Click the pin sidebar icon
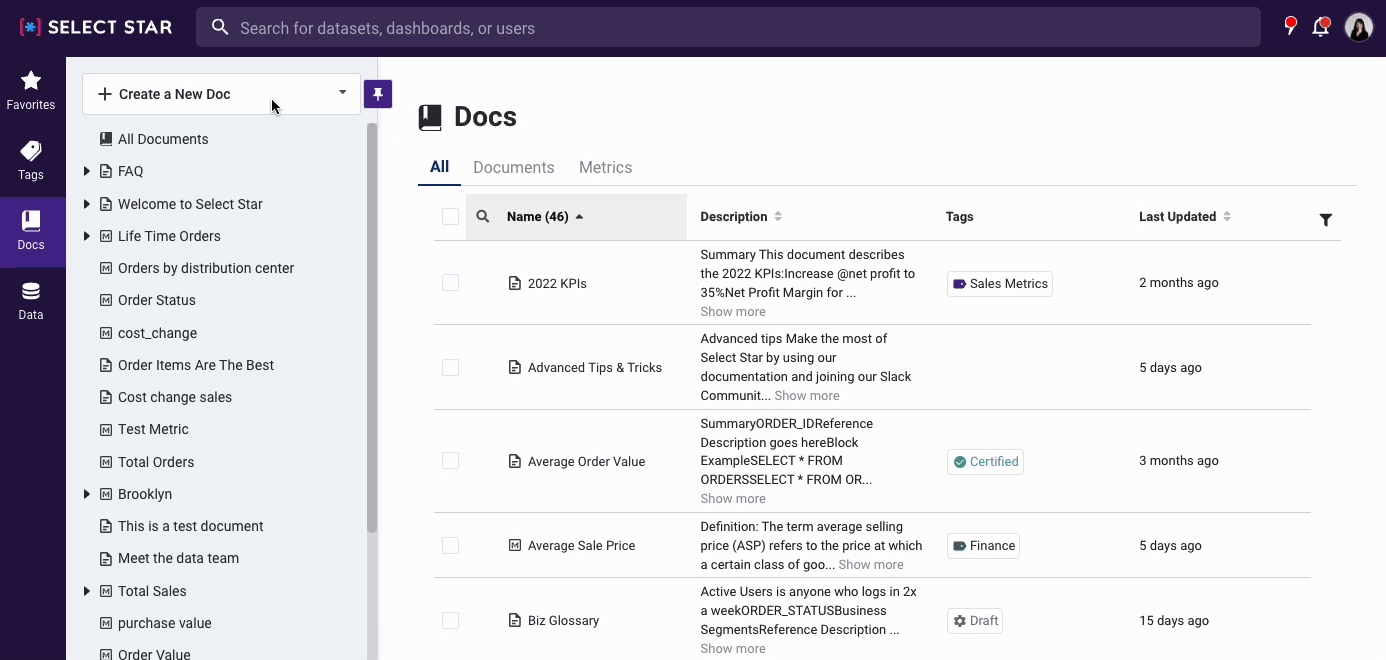Screen dimensions: 1386x660 pos(378,94)
